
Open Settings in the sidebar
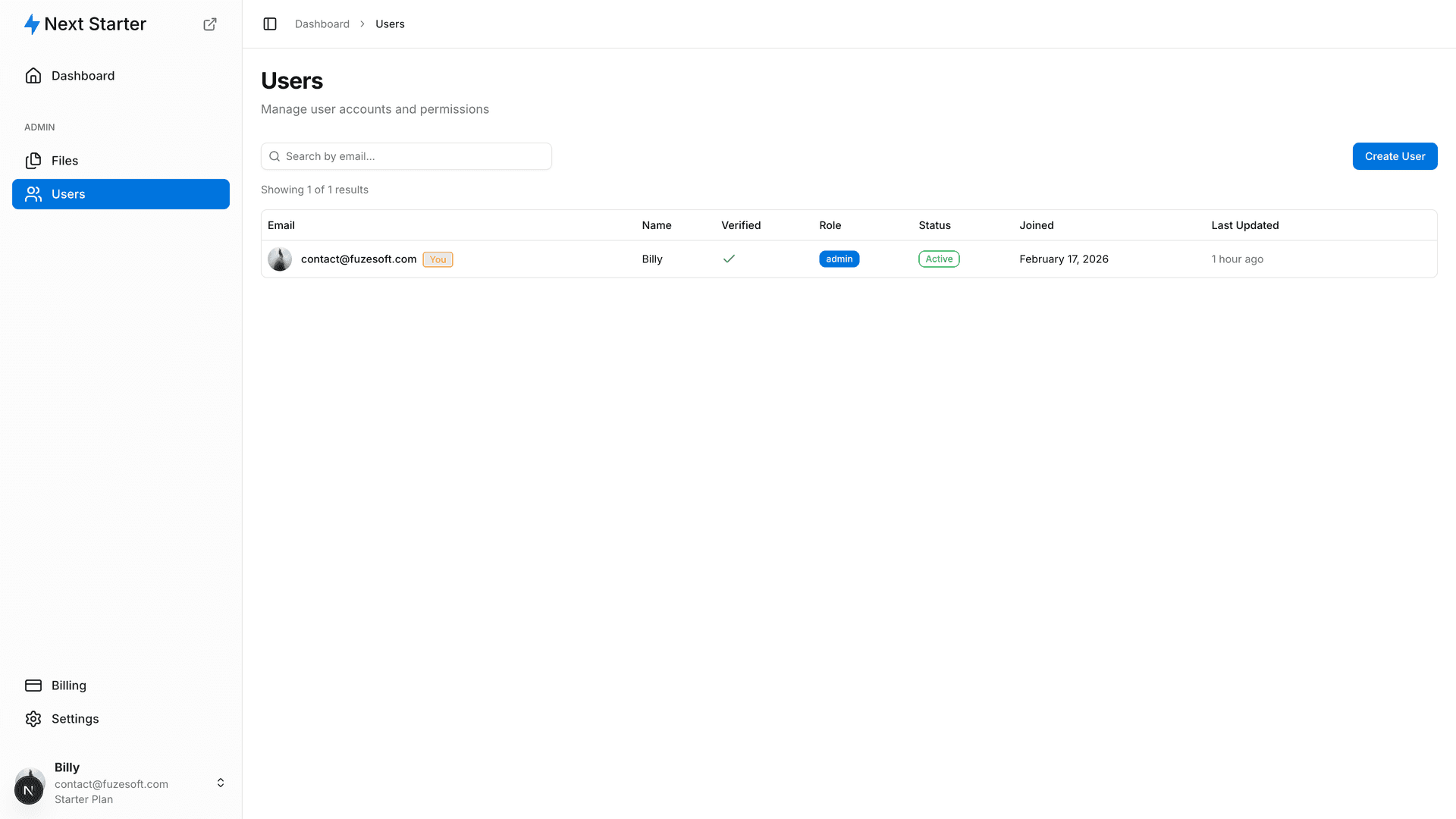(121, 719)
